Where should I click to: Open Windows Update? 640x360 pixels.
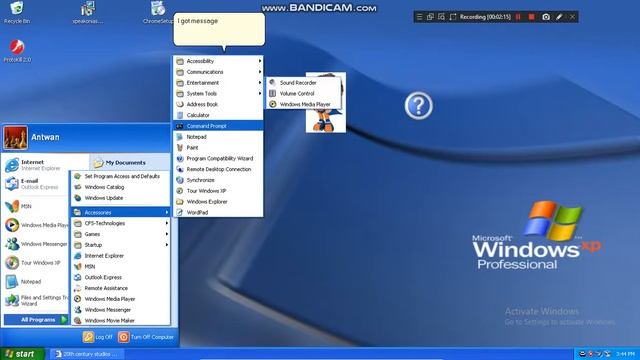(x=120, y=198)
